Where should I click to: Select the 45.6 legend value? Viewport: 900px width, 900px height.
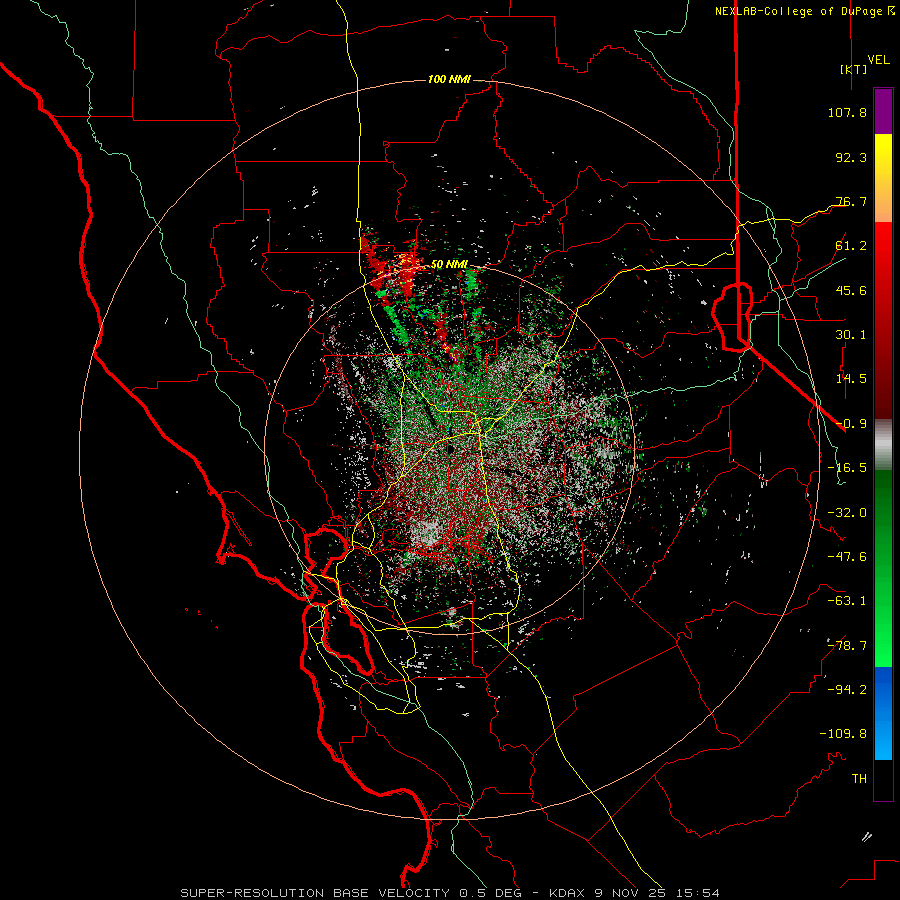click(x=851, y=290)
